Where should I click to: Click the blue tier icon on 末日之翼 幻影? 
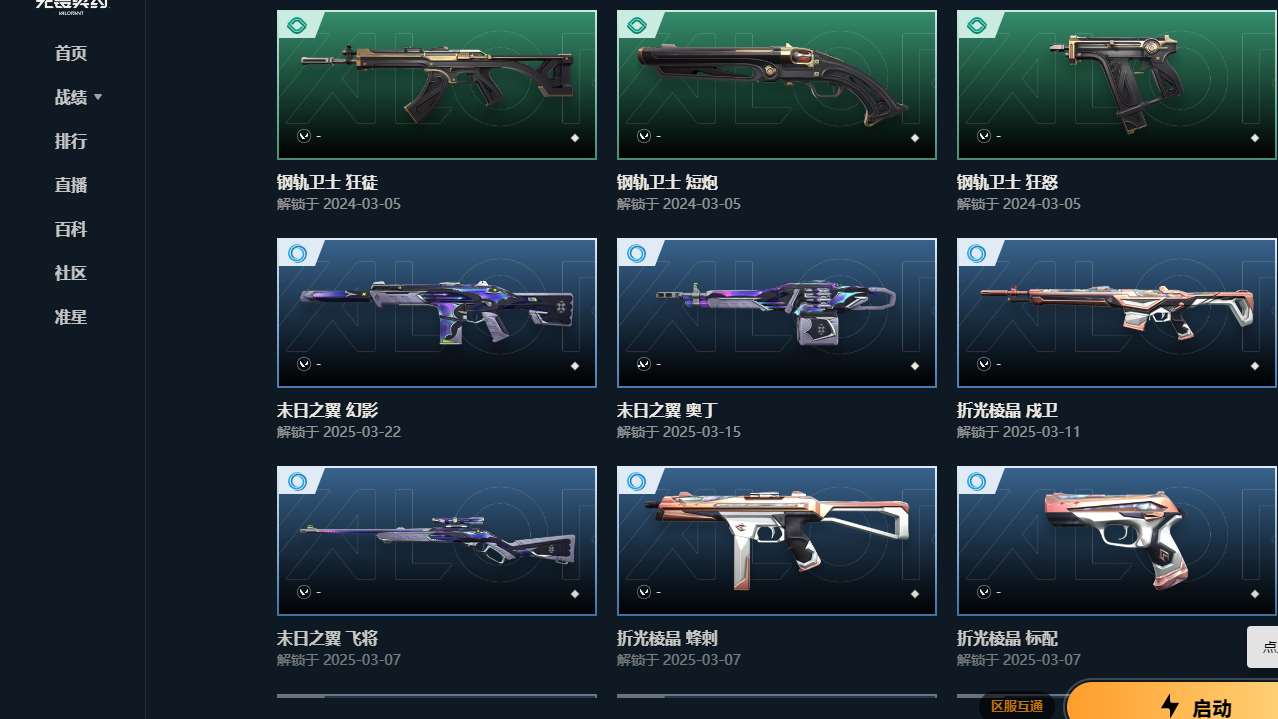tap(296, 254)
